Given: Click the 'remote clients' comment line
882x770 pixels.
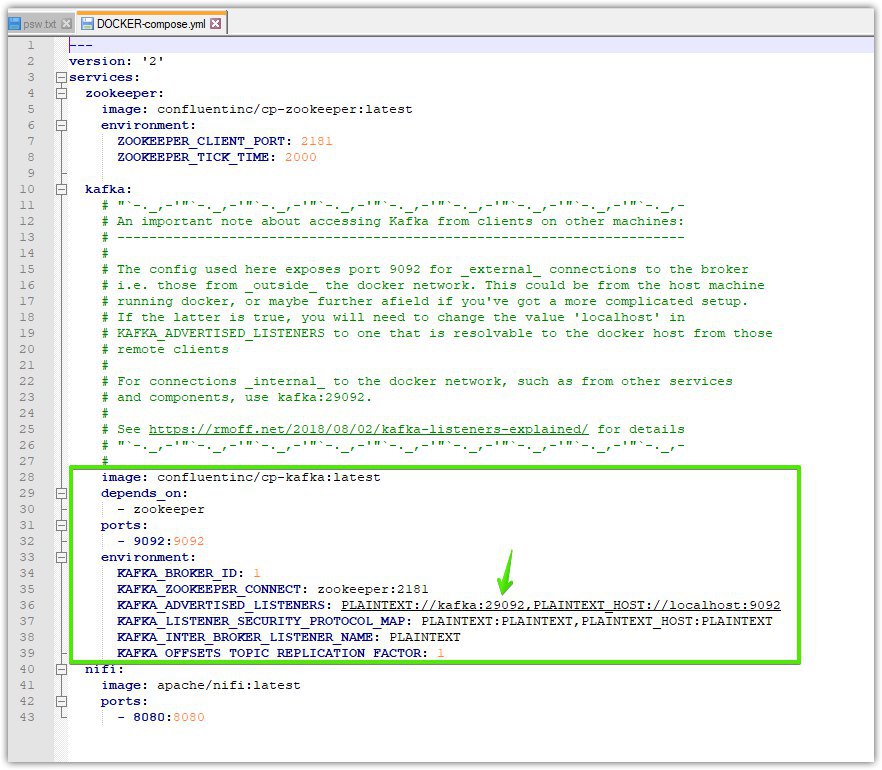Looking at the screenshot, I should pyautogui.click(x=165, y=349).
